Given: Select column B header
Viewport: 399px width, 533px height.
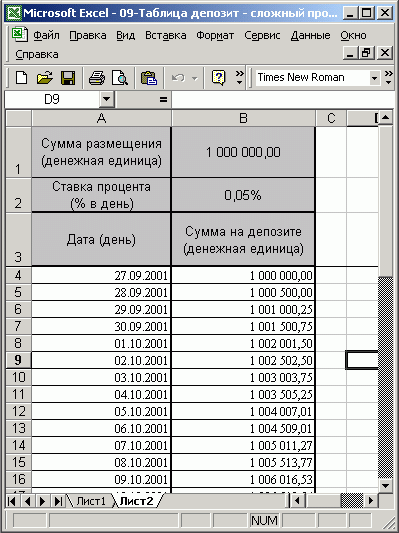Looking at the screenshot, I should point(243,118).
